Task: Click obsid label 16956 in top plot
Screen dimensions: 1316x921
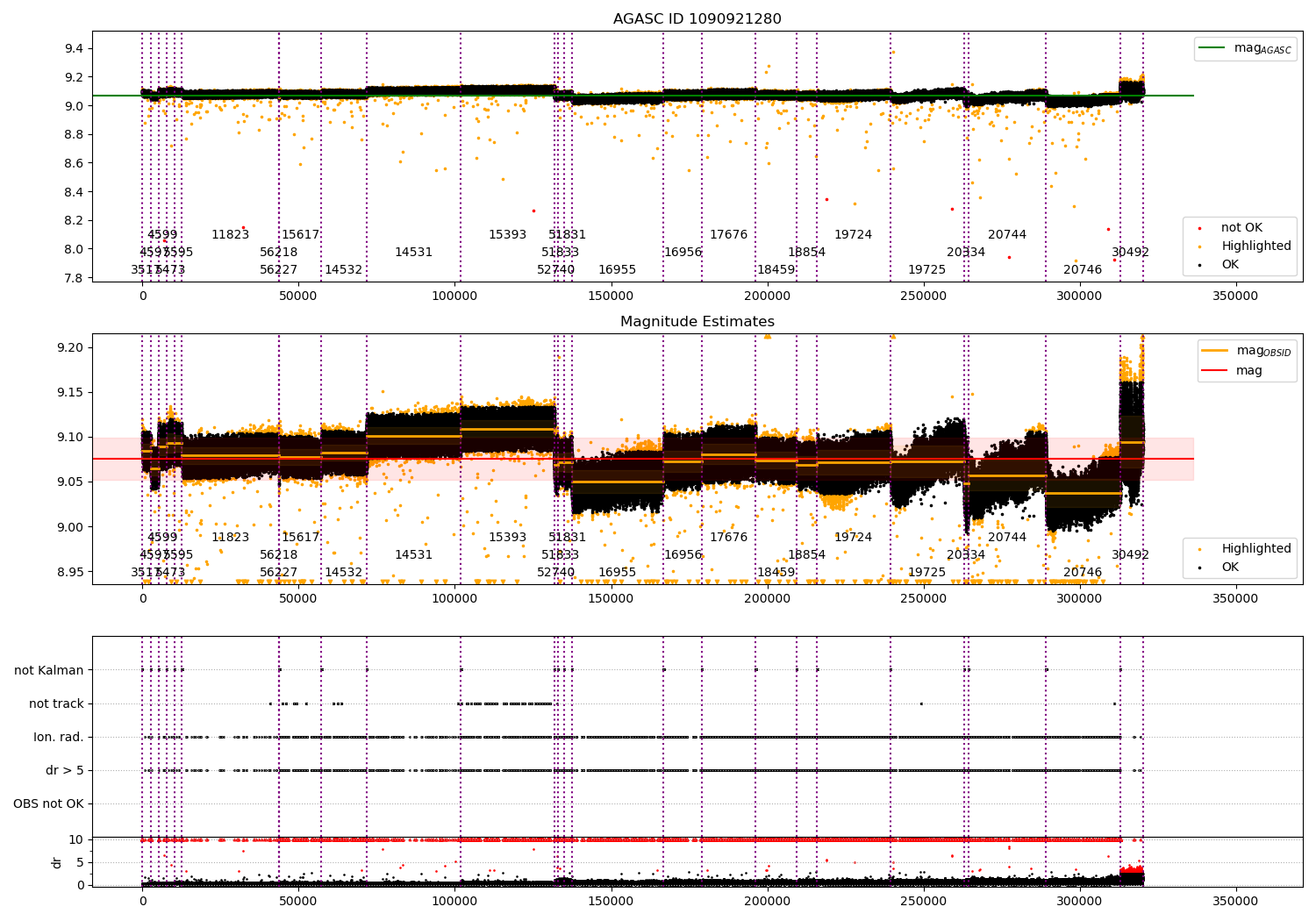Action: 683,253
